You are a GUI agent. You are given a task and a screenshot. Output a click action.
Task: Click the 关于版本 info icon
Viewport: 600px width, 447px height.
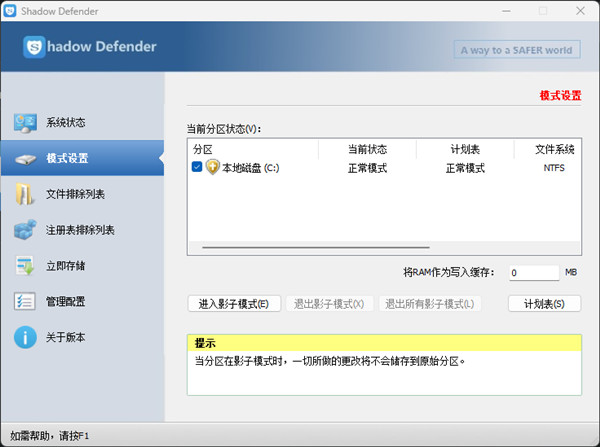pos(25,337)
